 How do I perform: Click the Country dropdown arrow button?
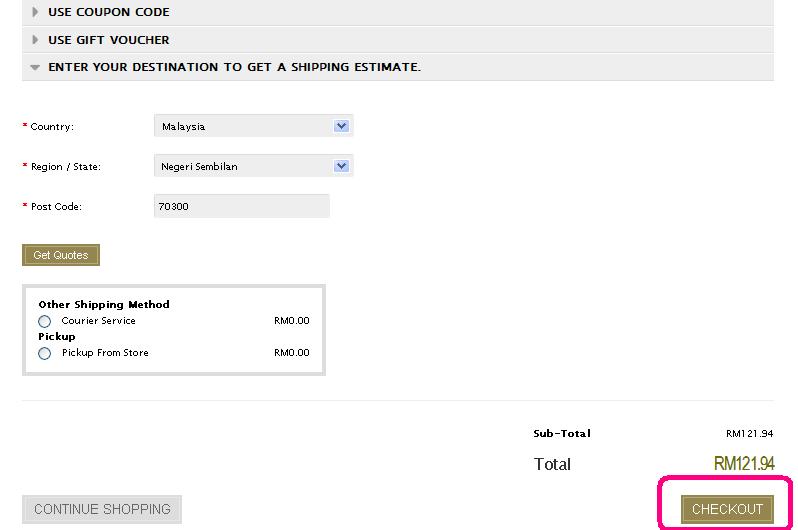coord(341,126)
